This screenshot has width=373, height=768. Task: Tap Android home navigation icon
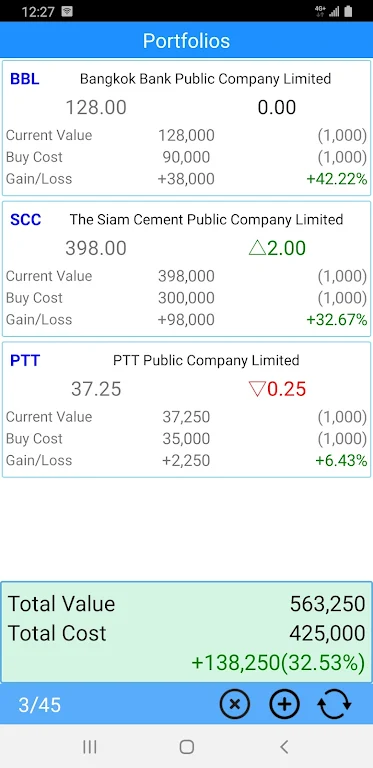186,747
